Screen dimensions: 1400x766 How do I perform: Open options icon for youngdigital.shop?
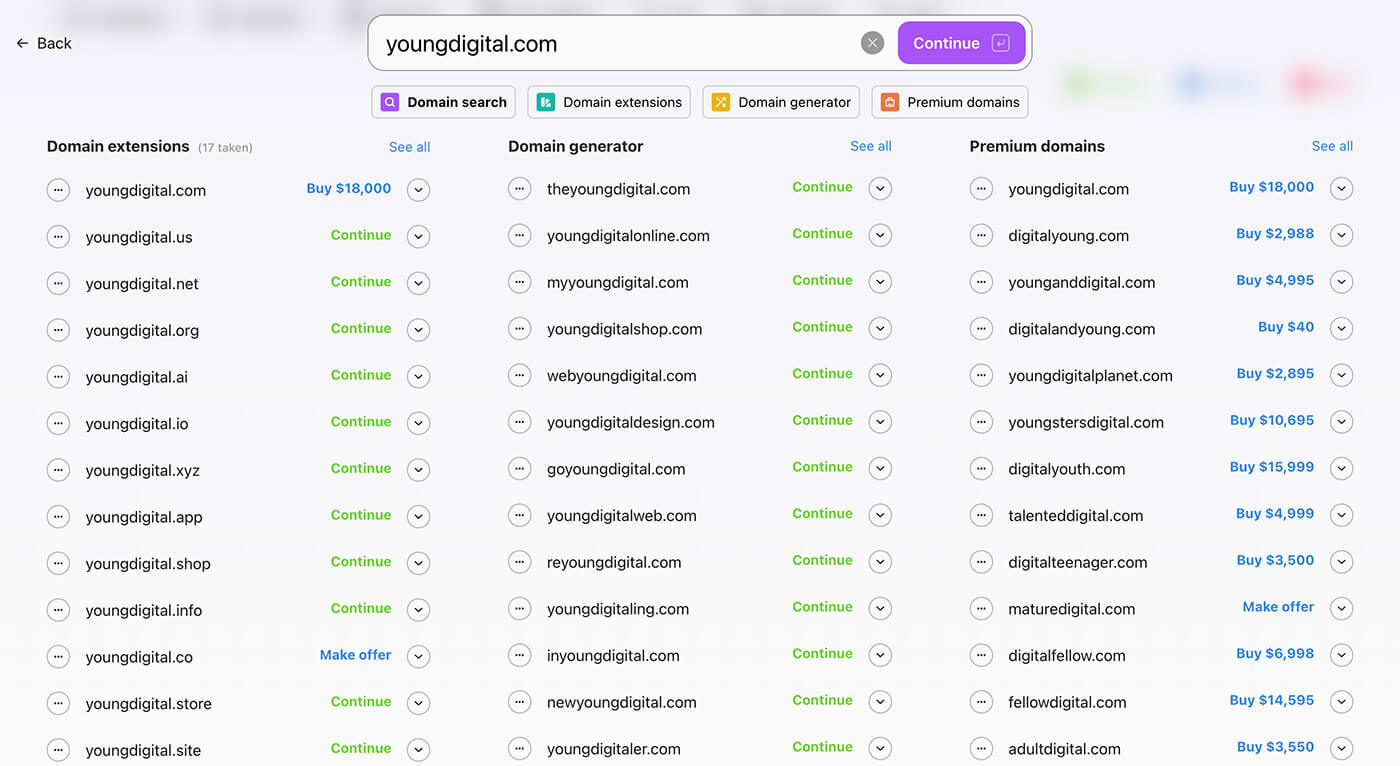(58, 563)
